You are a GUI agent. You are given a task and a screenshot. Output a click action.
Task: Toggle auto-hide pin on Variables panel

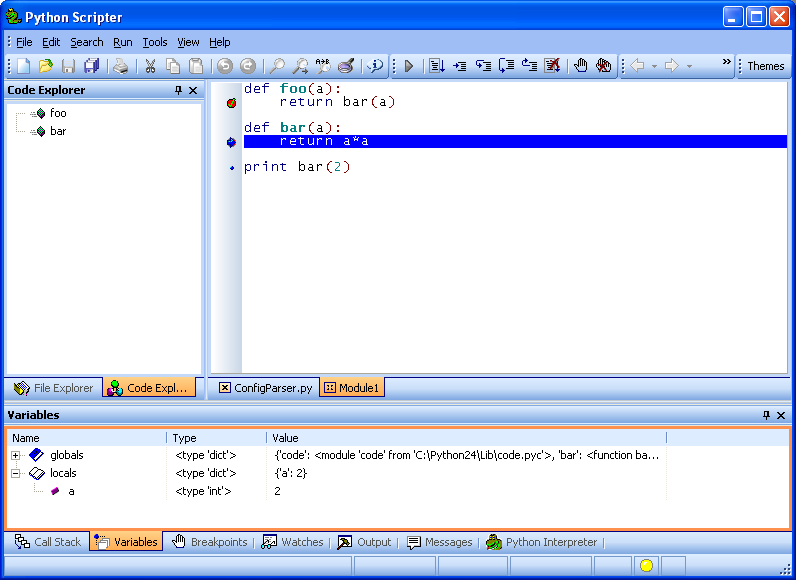point(766,415)
